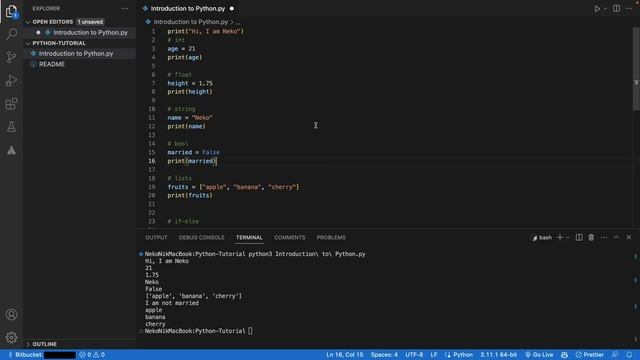Screen dimensions: 640x360
Task: Maximize the panel with chevron up
Action: [x=616, y=237]
